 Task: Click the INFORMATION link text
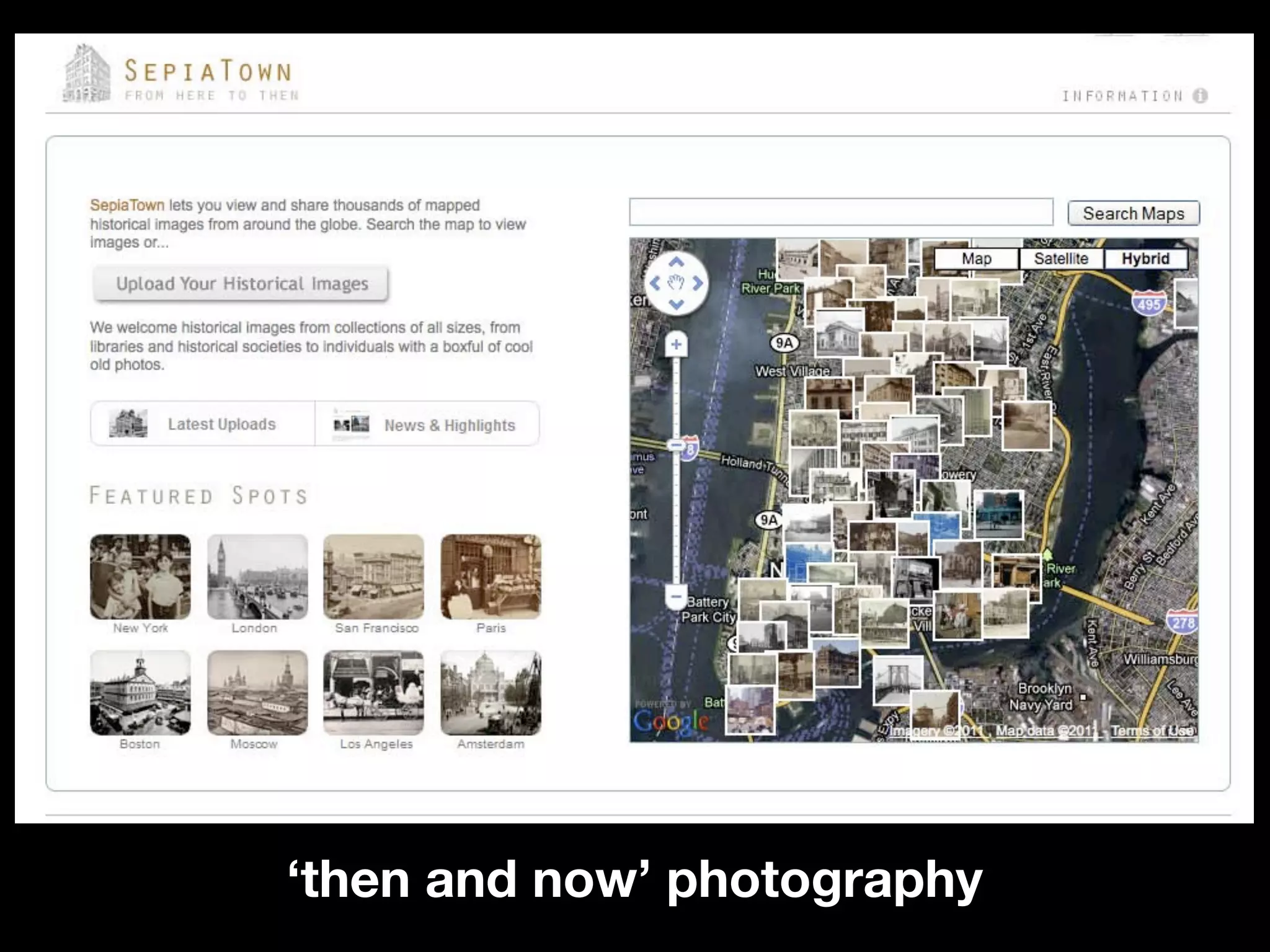pos(1122,96)
